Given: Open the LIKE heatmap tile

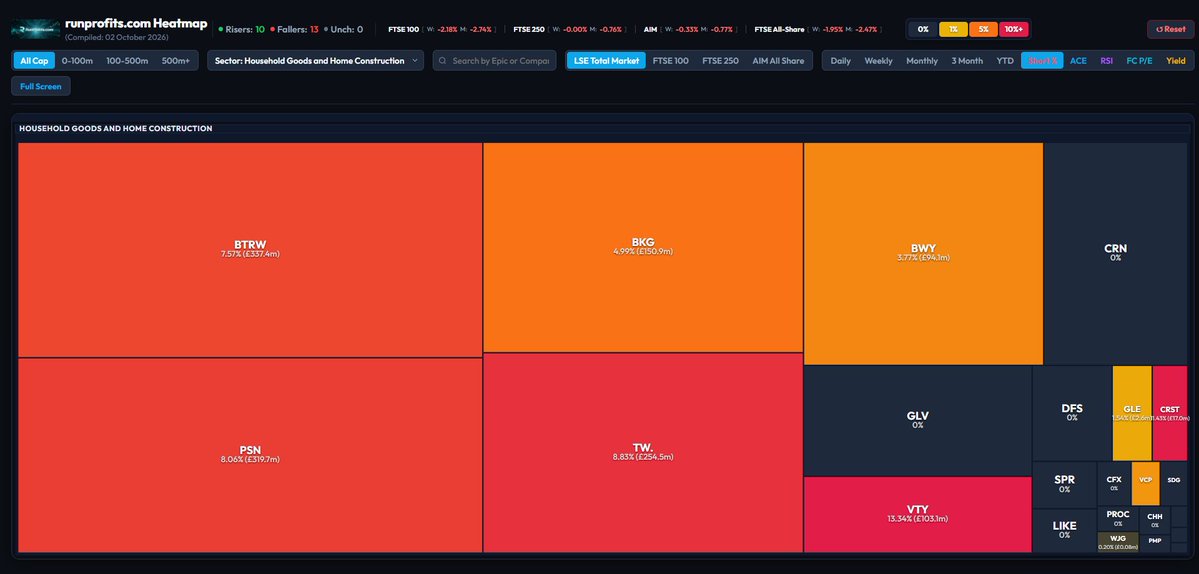Looking at the screenshot, I should point(1064,530).
